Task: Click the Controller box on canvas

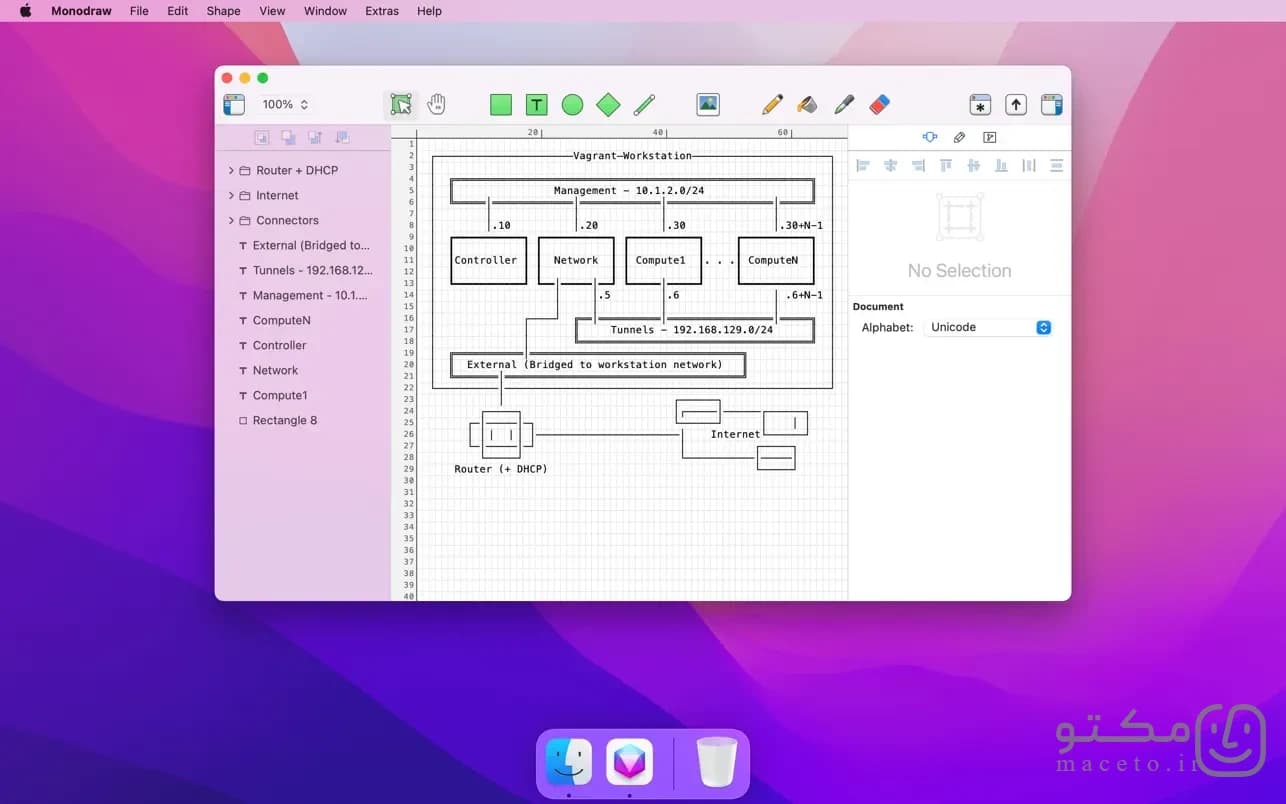Action: pos(488,260)
